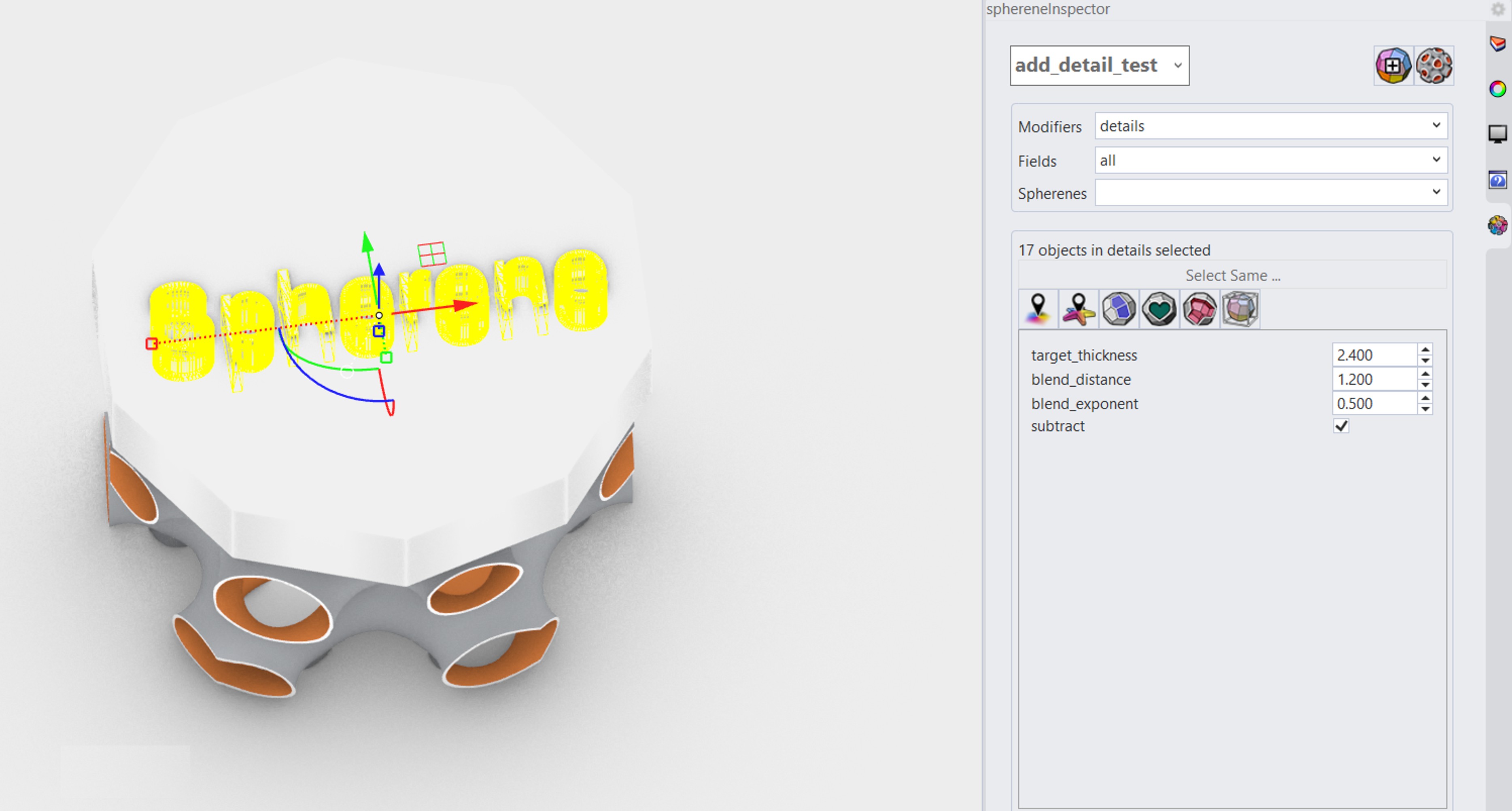The height and width of the screenshot is (811, 1512).
Task: Click the teal heart polyhedron icon
Action: (1159, 309)
